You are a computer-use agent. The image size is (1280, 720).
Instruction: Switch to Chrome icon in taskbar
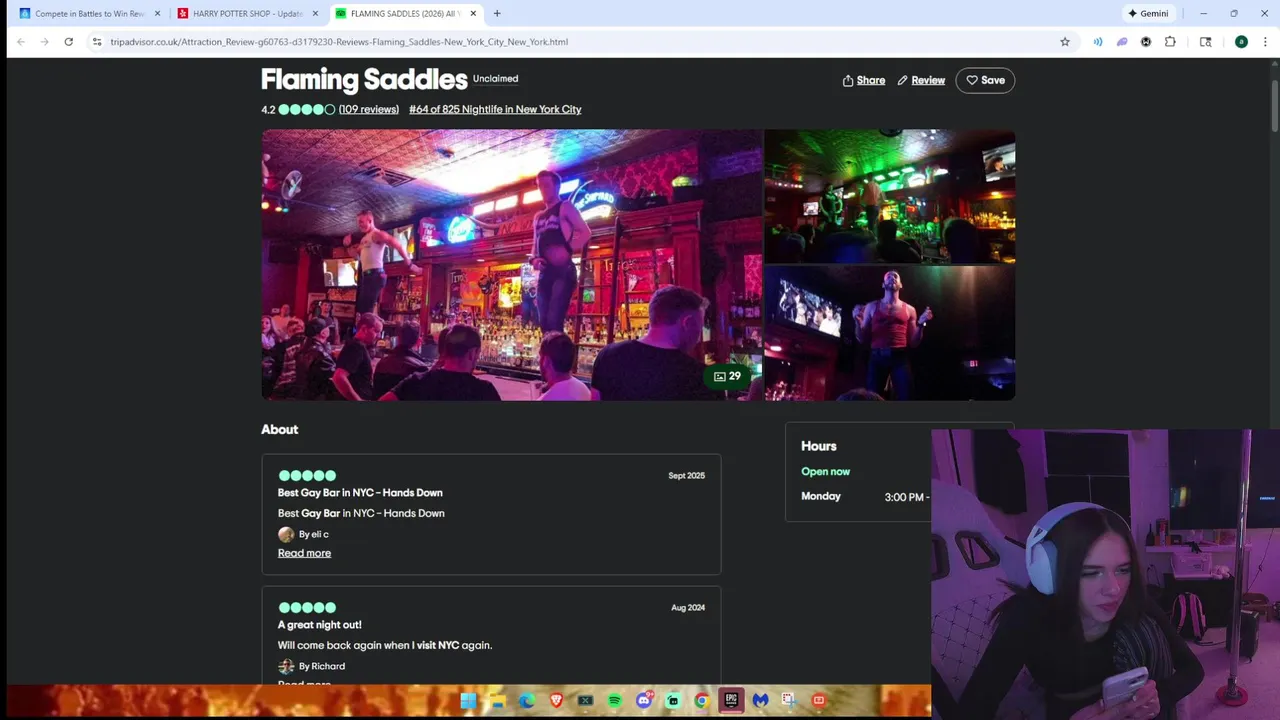(702, 701)
